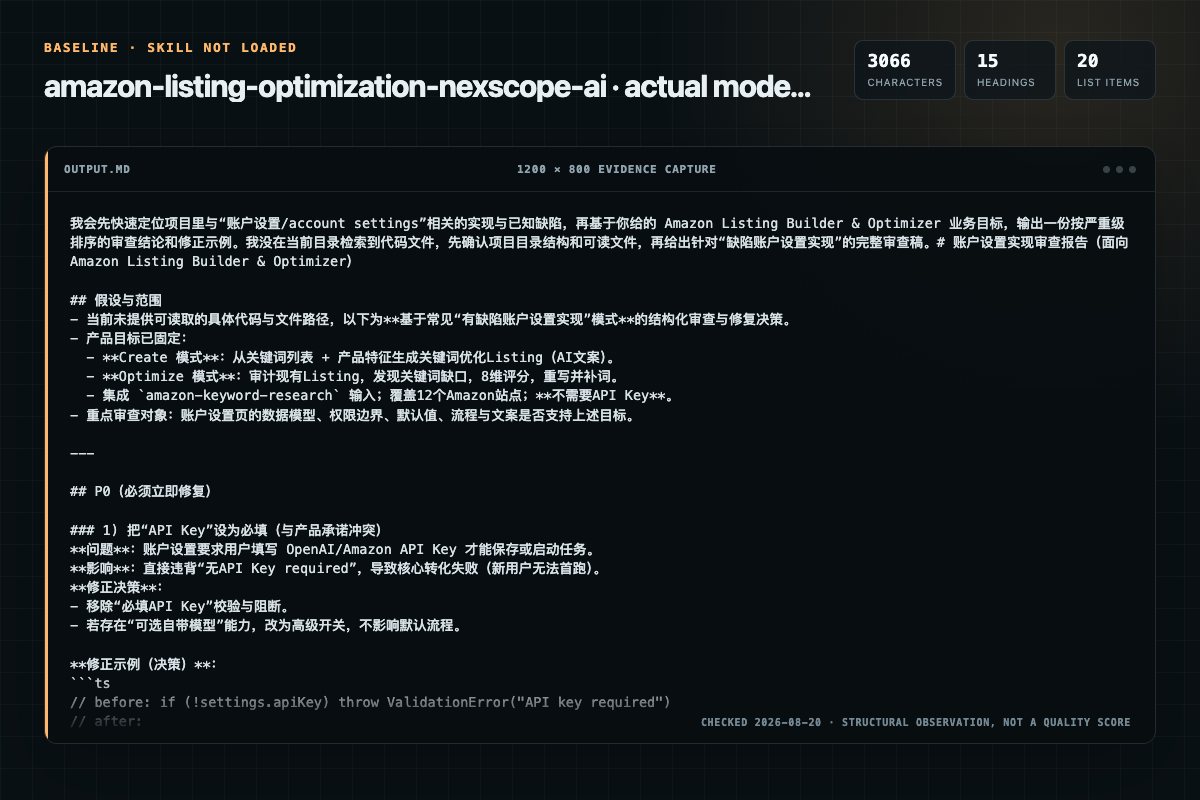Click the '- 若存在“可选自带模型”能力' bullet
The width and height of the screenshot is (1200, 800).
pos(265,626)
